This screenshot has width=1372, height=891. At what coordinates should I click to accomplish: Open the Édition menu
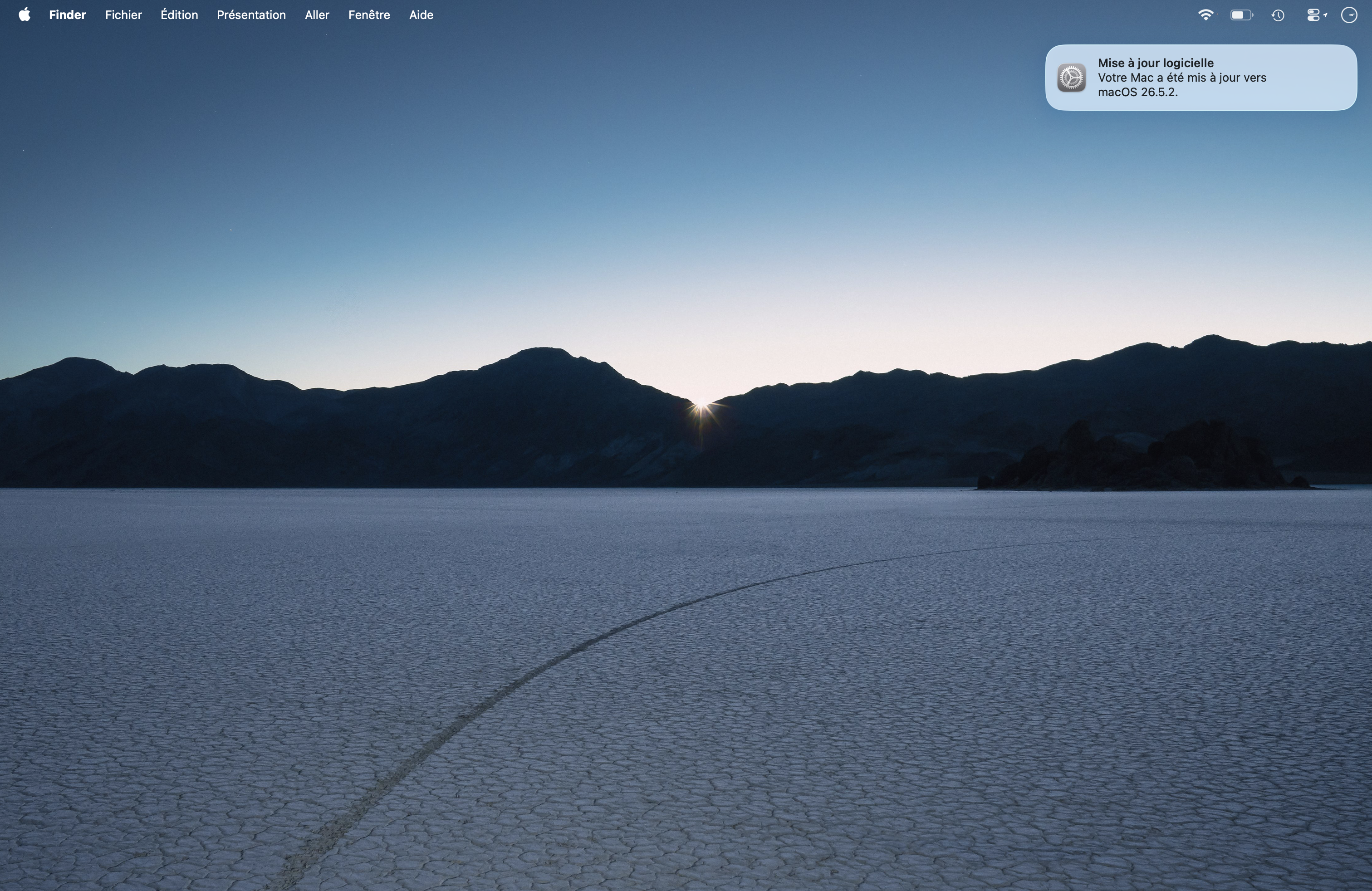click(179, 15)
